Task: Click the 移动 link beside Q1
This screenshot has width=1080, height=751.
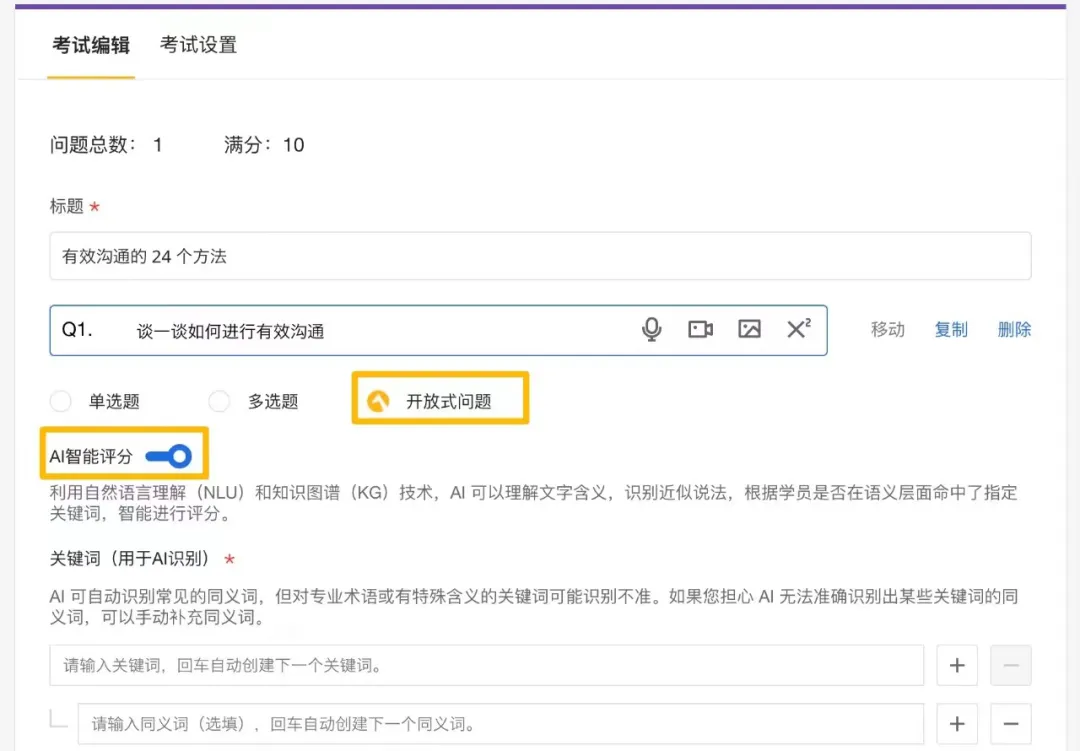Action: click(888, 330)
